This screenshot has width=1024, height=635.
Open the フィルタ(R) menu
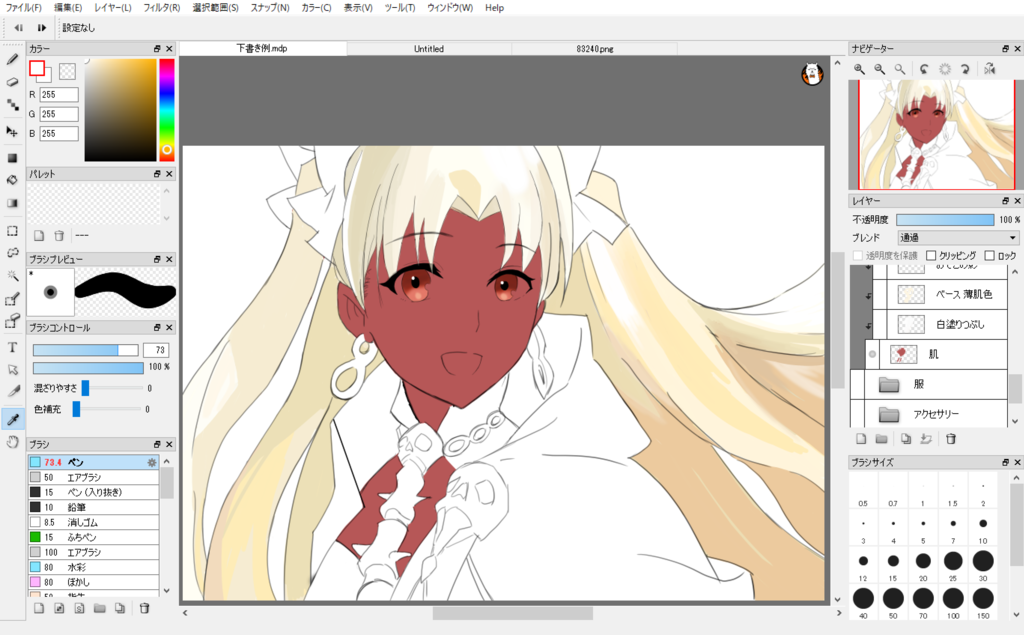[x=161, y=8]
